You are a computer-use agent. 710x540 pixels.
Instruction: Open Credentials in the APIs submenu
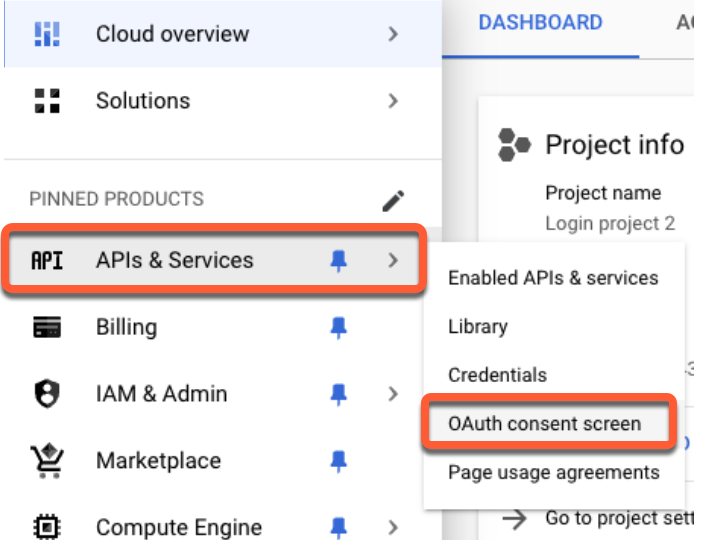[497, 375]
